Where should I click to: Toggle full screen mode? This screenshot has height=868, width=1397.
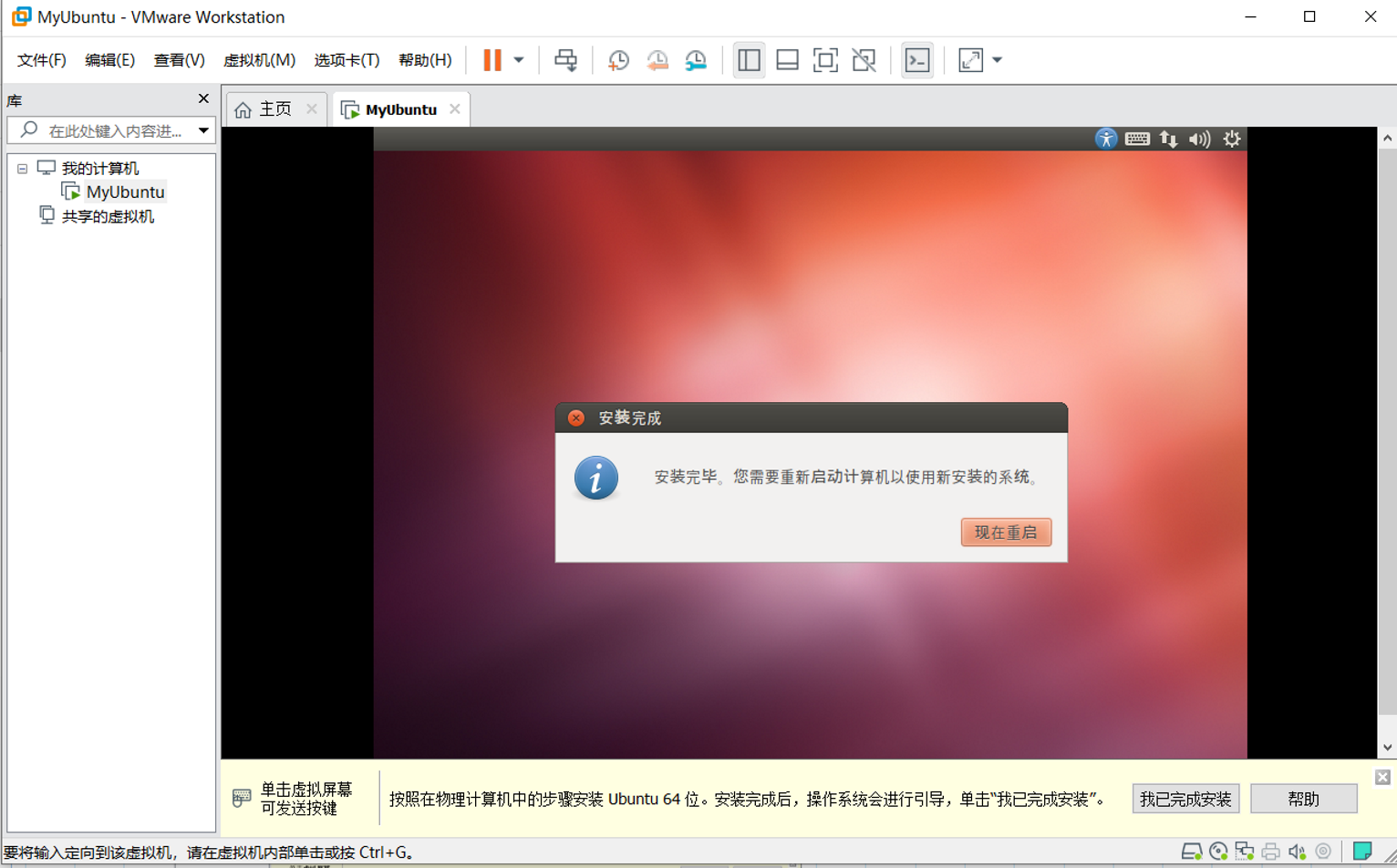coord(824,59)
